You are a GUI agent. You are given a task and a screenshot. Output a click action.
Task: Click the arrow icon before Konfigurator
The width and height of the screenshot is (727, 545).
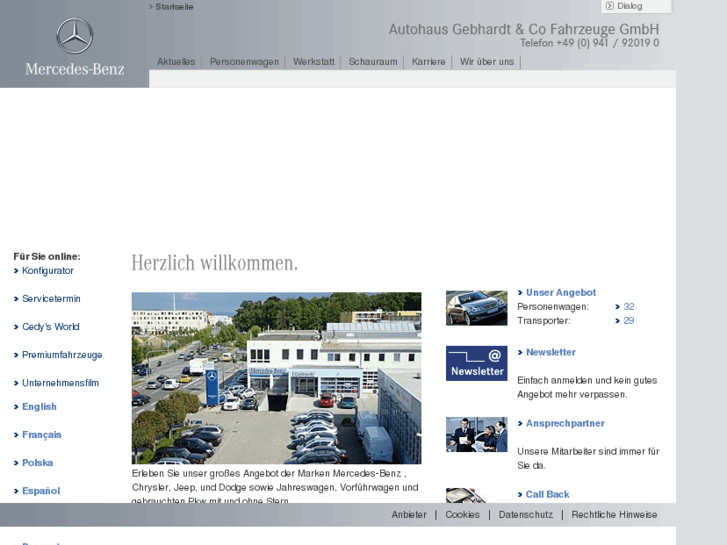[x=16, y=271]
